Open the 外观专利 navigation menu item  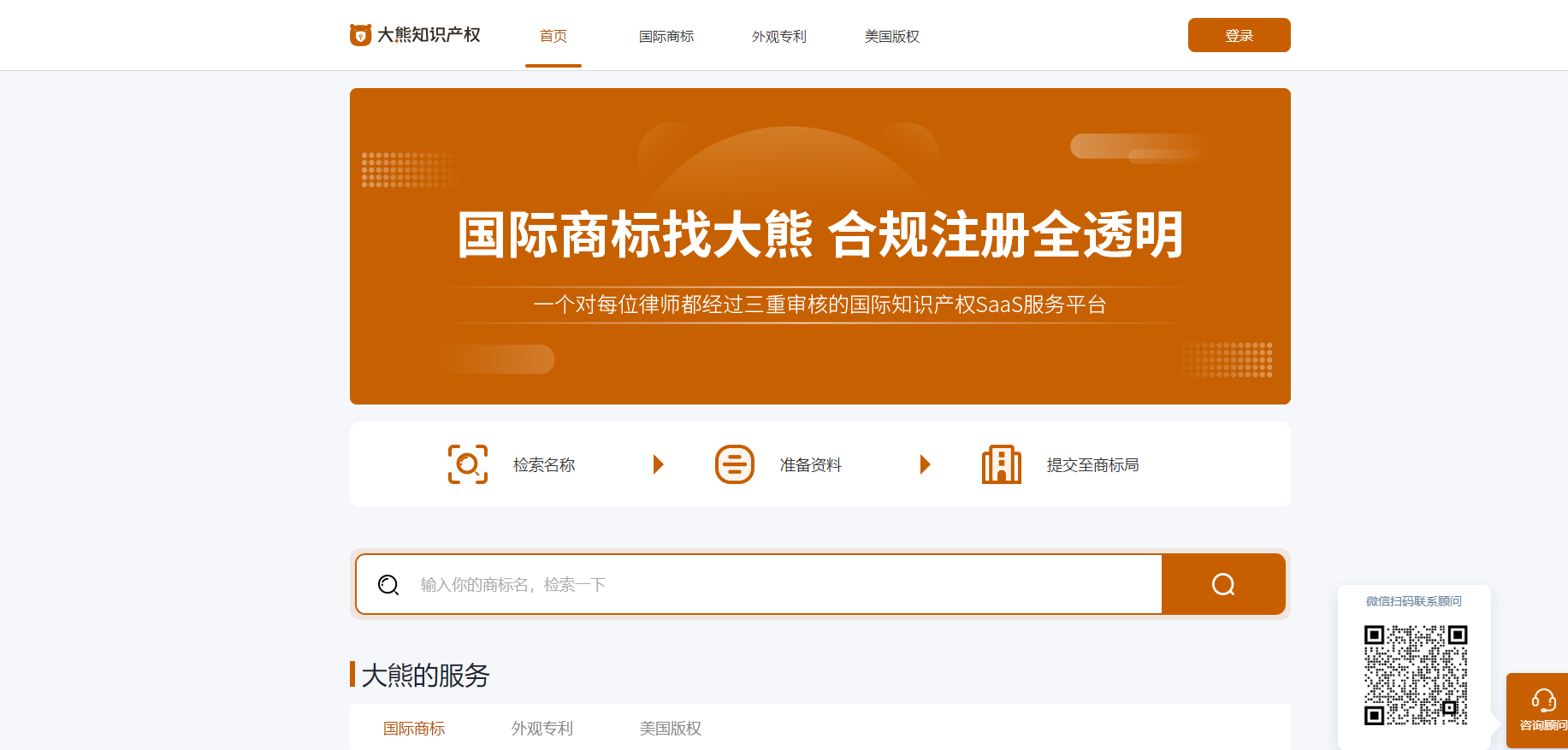pyautogui.click(x=779, y=36)
